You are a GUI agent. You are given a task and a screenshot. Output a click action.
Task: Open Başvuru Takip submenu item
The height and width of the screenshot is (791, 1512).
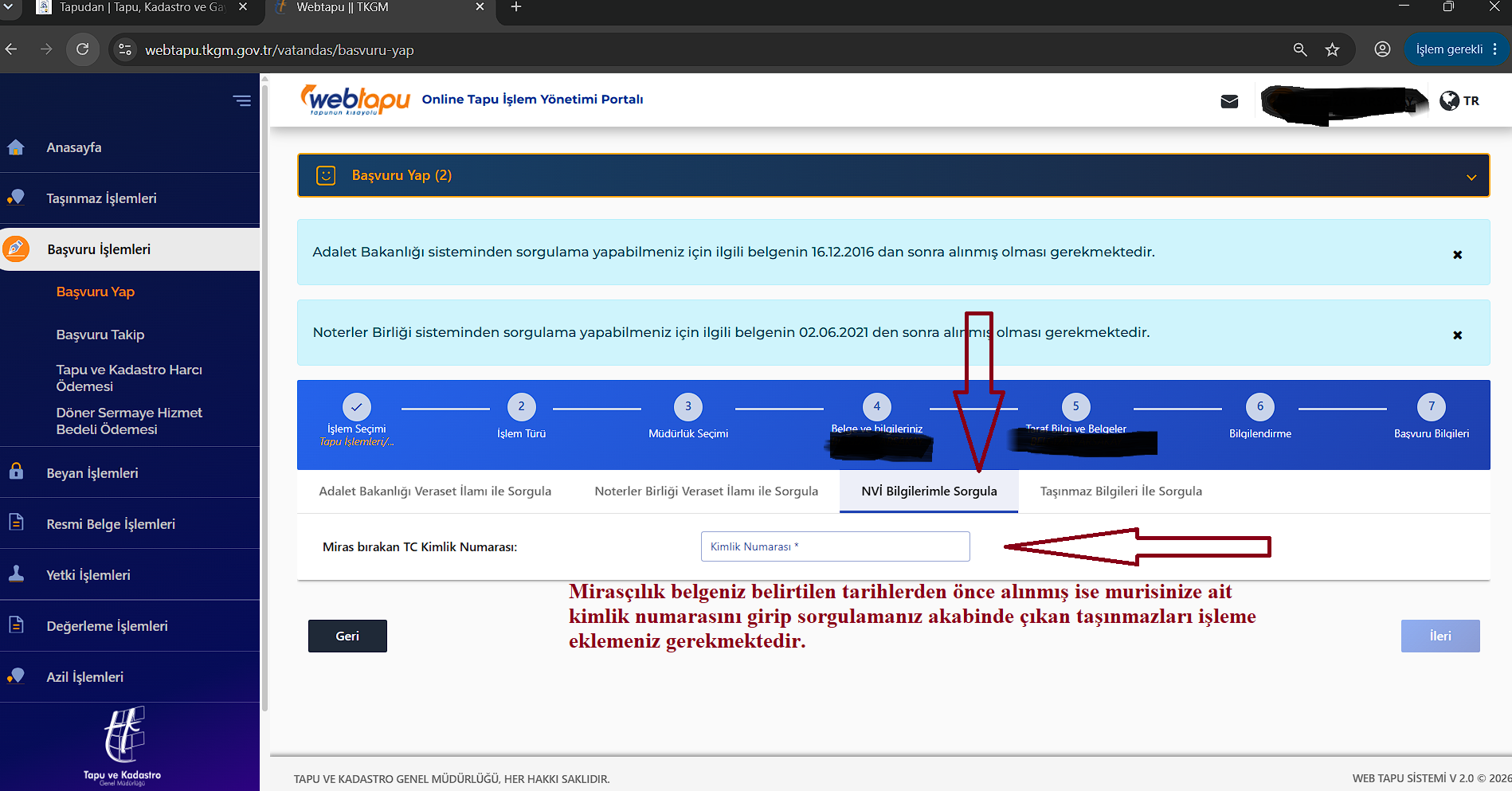tap(100, 335)
